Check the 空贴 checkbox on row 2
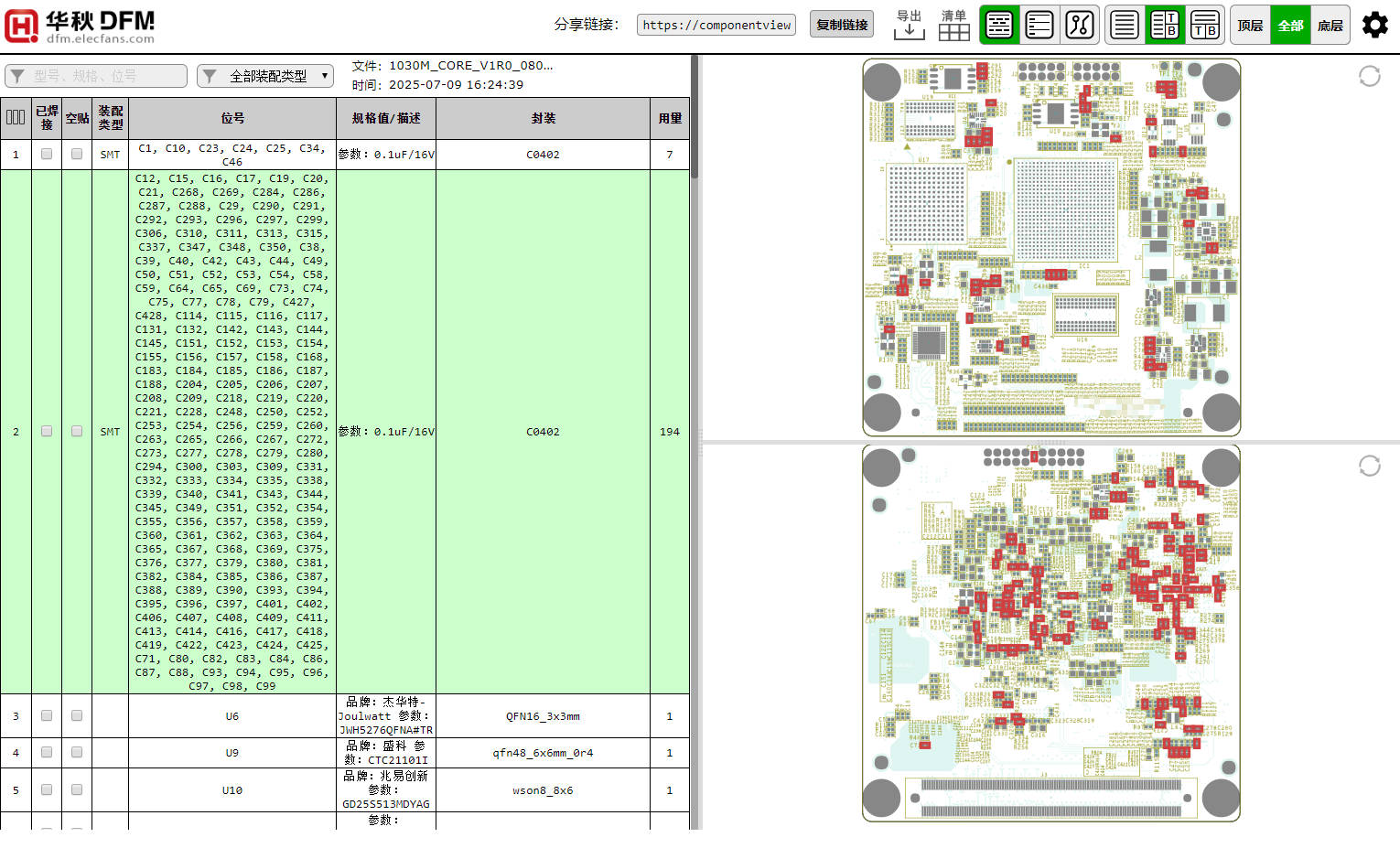This screenshot has height=848, width=1400. pyautogui.click(x=77, y=430)
